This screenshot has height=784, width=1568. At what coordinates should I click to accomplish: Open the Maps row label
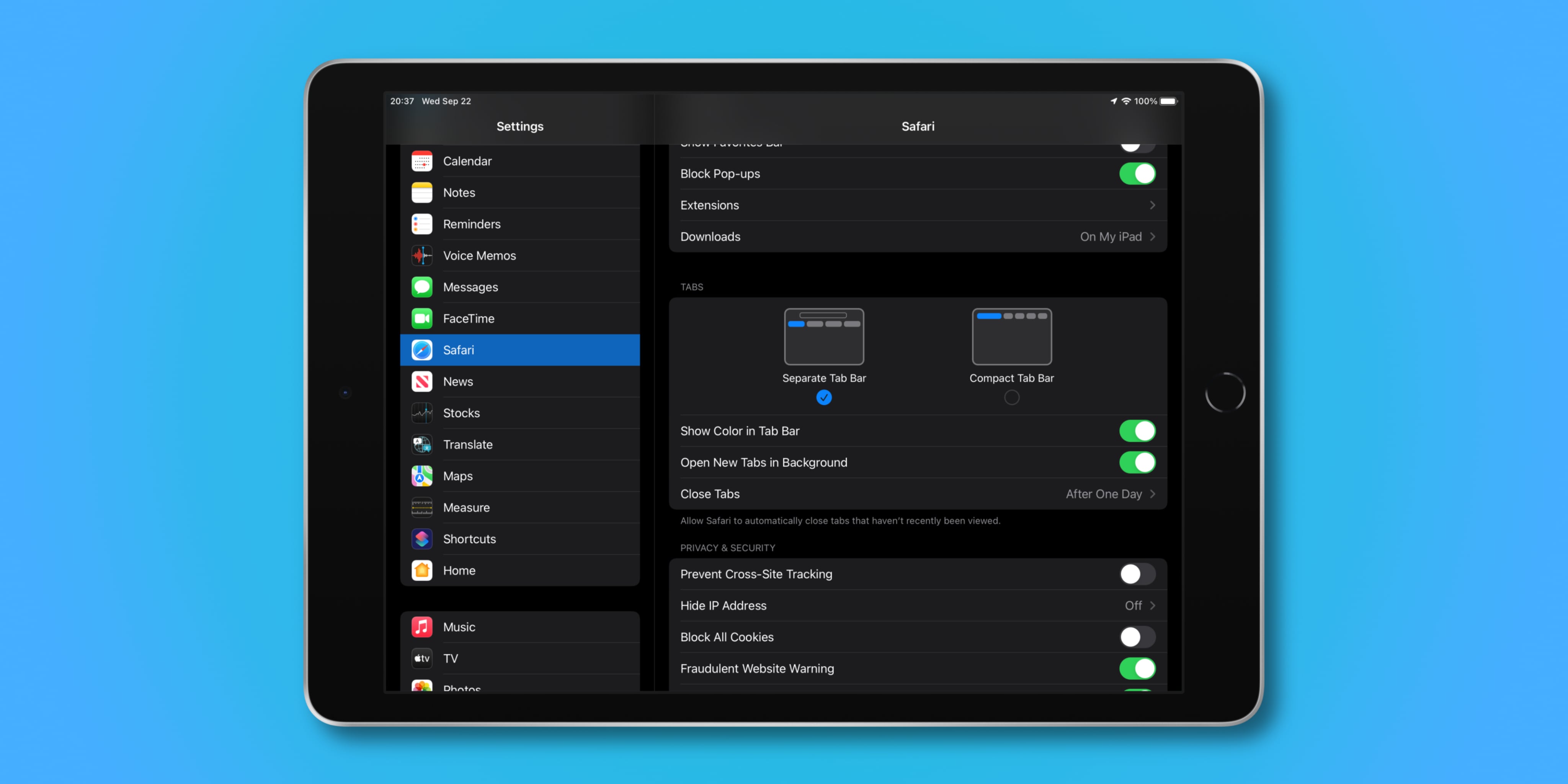pos(458,476)
